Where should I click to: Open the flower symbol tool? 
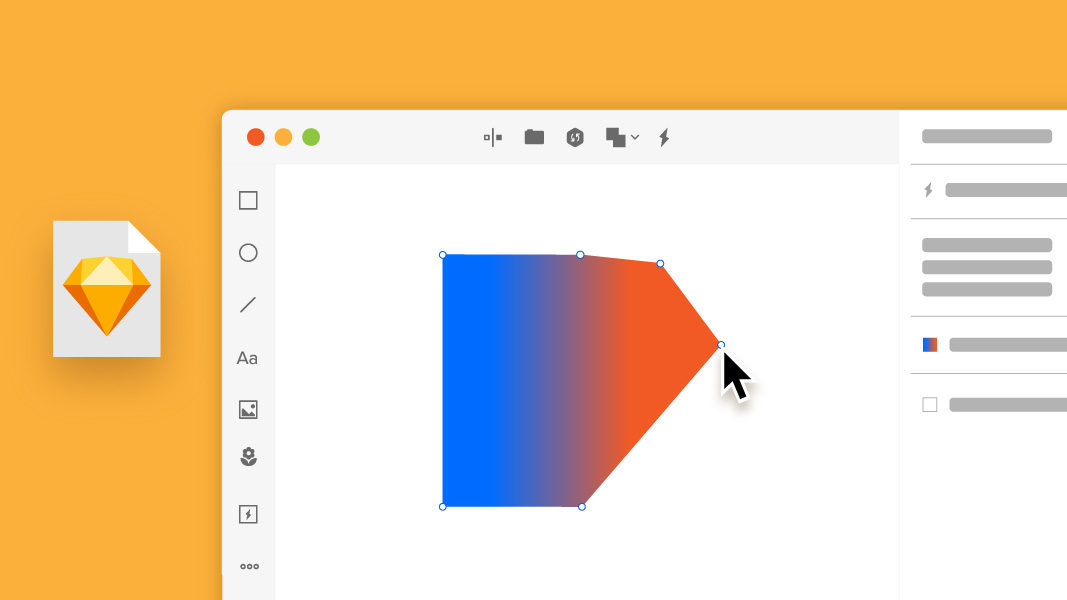click(248, 456)
